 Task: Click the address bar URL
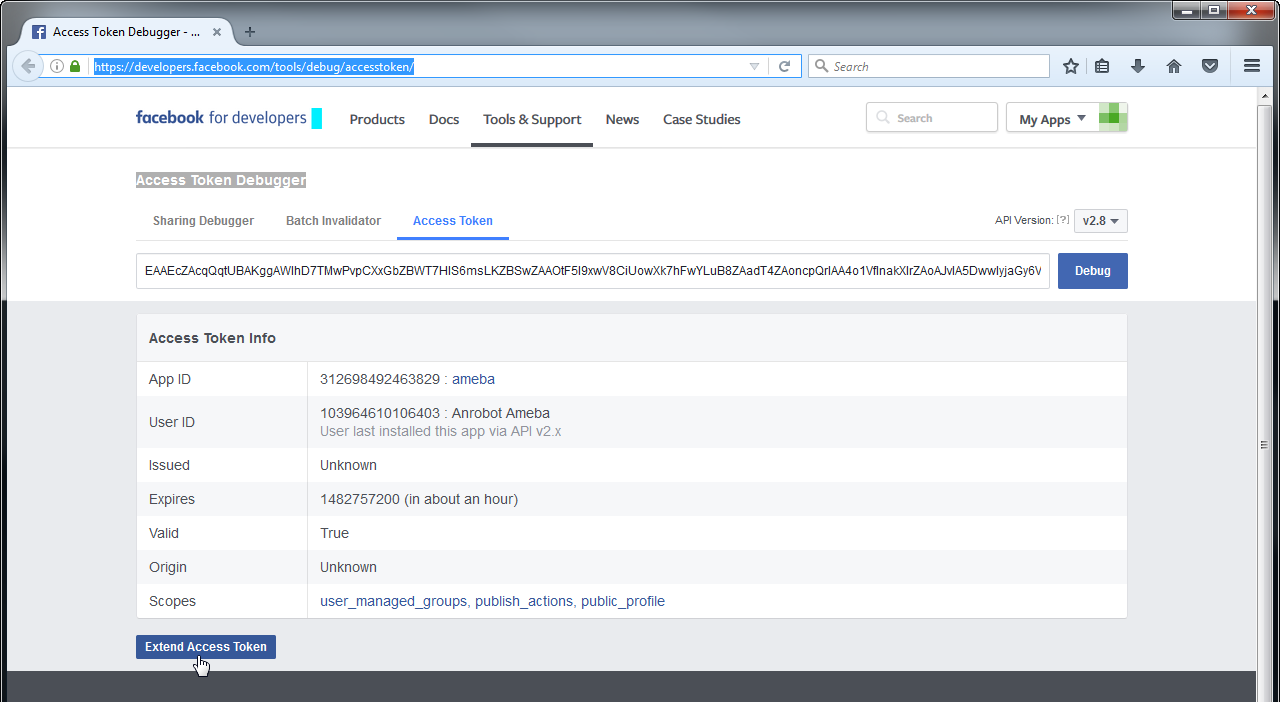(x=254, y=66)
